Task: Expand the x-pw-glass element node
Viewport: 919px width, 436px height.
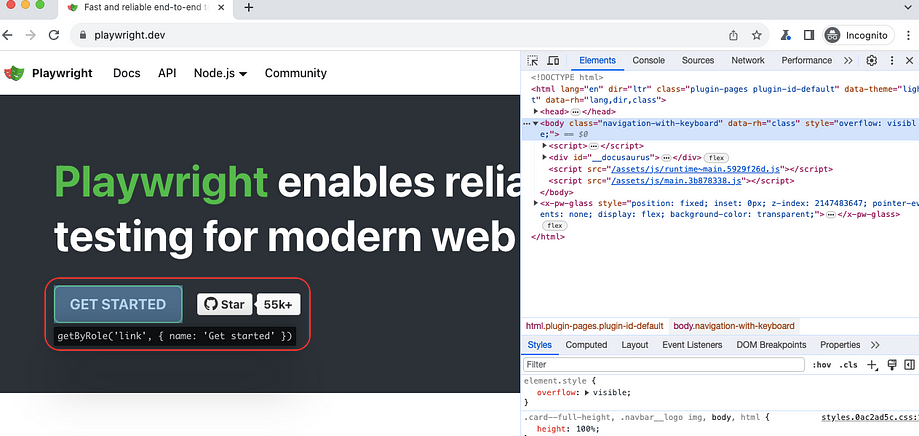Action: (x=536, y=203)
